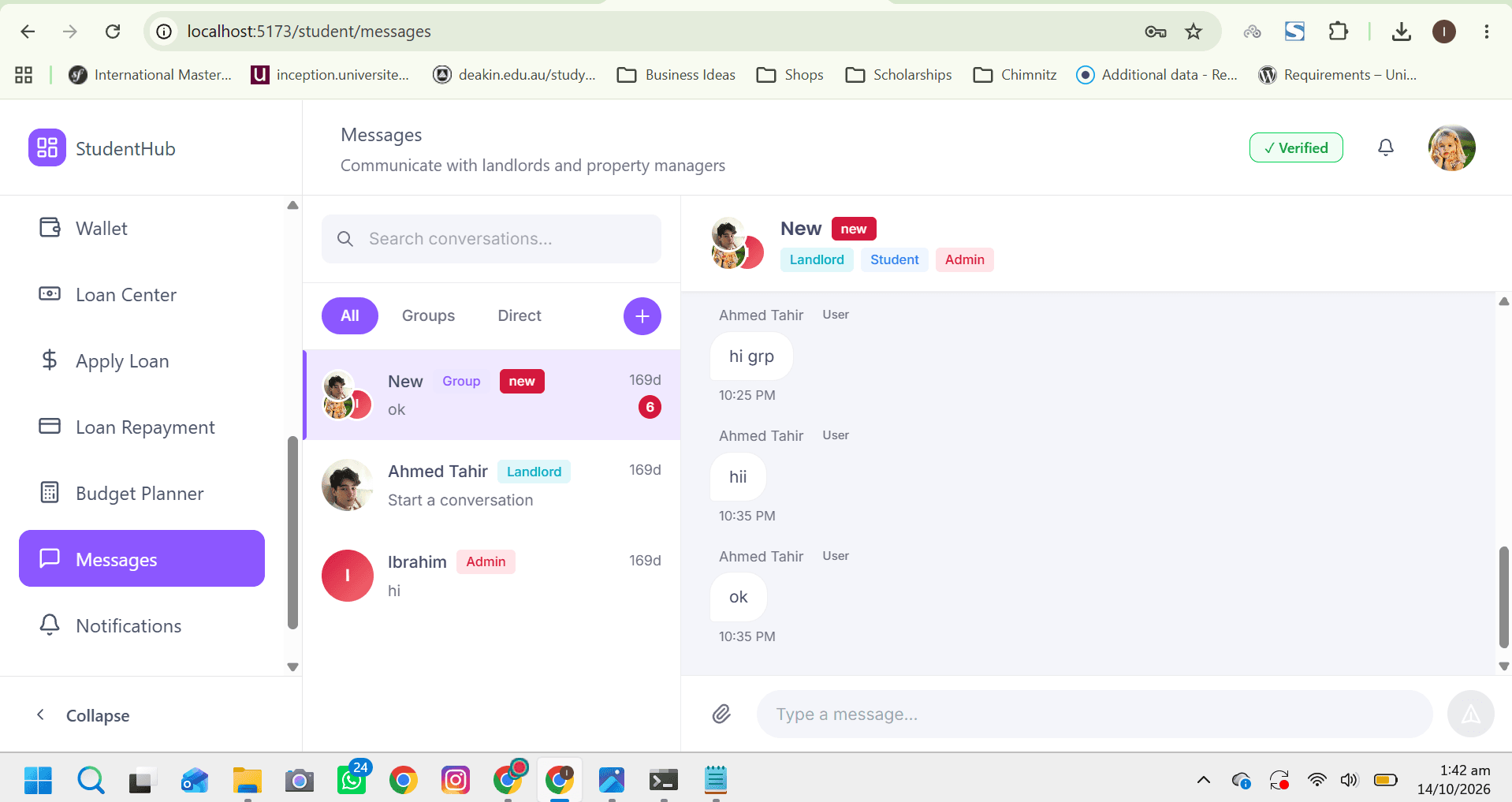Click the 'ok' message bubble
The image size is (1512, 802).
click(x=738, y=598)
